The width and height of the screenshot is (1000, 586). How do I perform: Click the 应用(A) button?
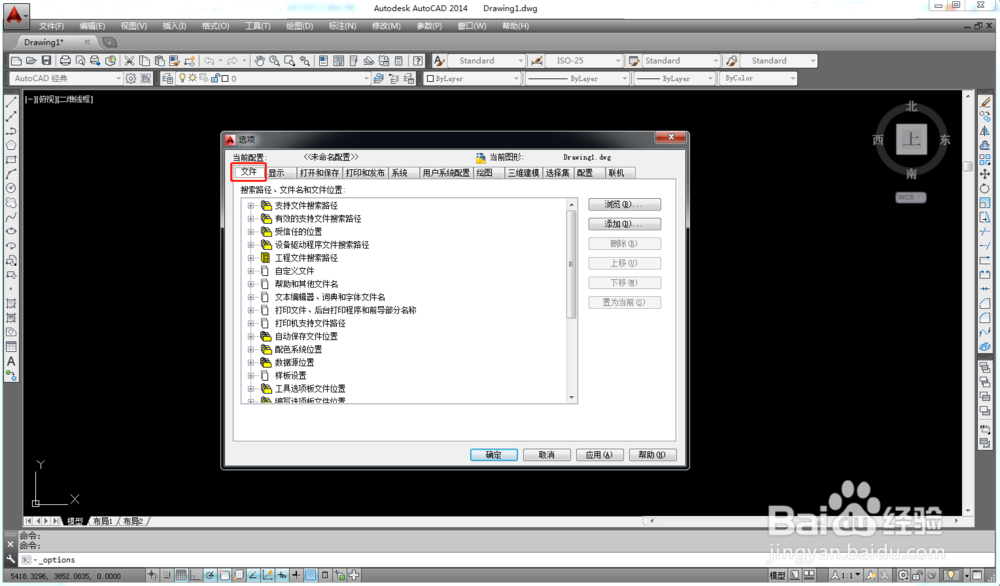[x=599, y=455]
